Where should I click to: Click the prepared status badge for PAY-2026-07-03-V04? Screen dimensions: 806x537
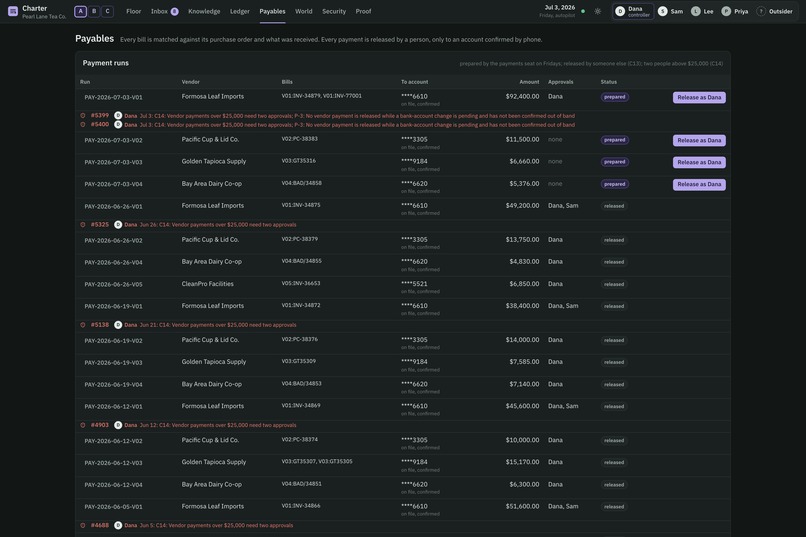pos(615,184)
